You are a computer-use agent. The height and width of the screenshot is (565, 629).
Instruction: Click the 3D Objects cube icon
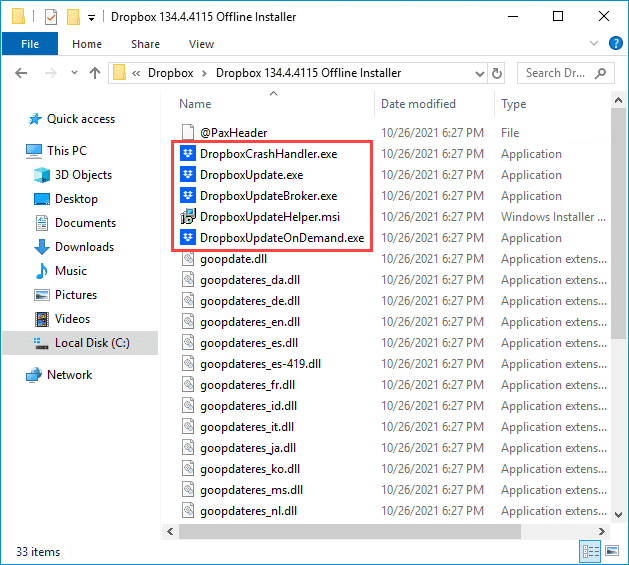click(42, 175)
